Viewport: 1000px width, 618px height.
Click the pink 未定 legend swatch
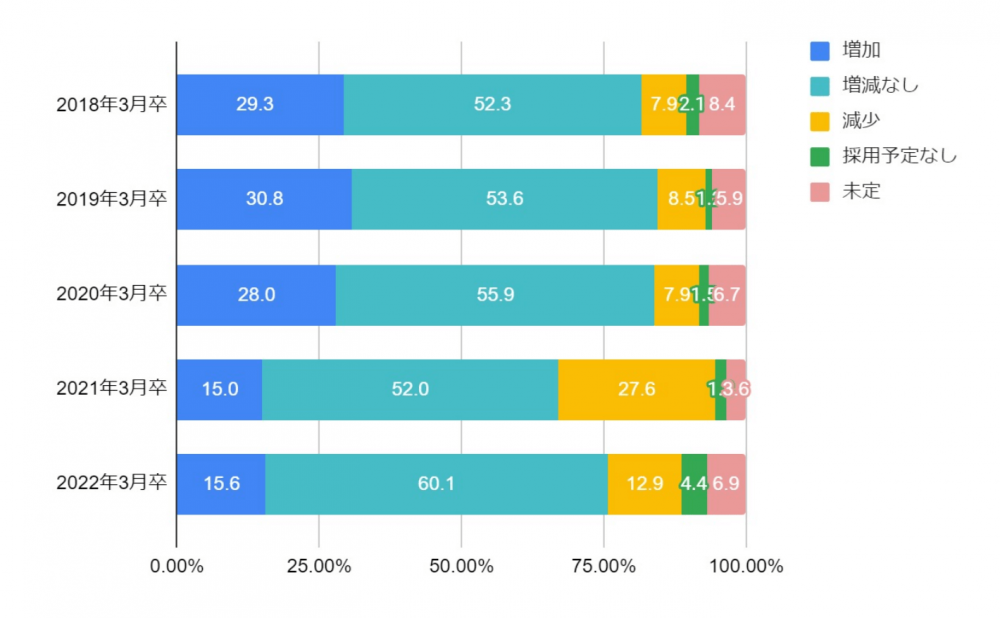pos(820,191)
